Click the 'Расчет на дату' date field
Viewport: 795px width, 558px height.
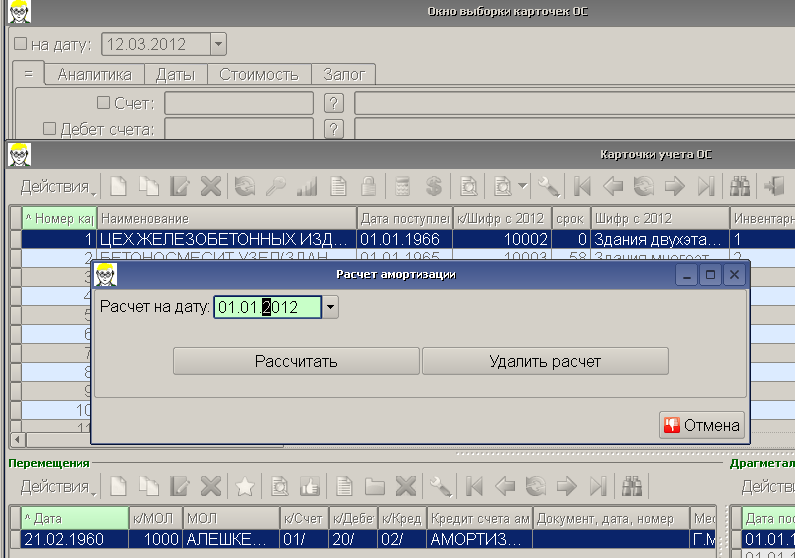pyautogui.click(x=267, y=308)
